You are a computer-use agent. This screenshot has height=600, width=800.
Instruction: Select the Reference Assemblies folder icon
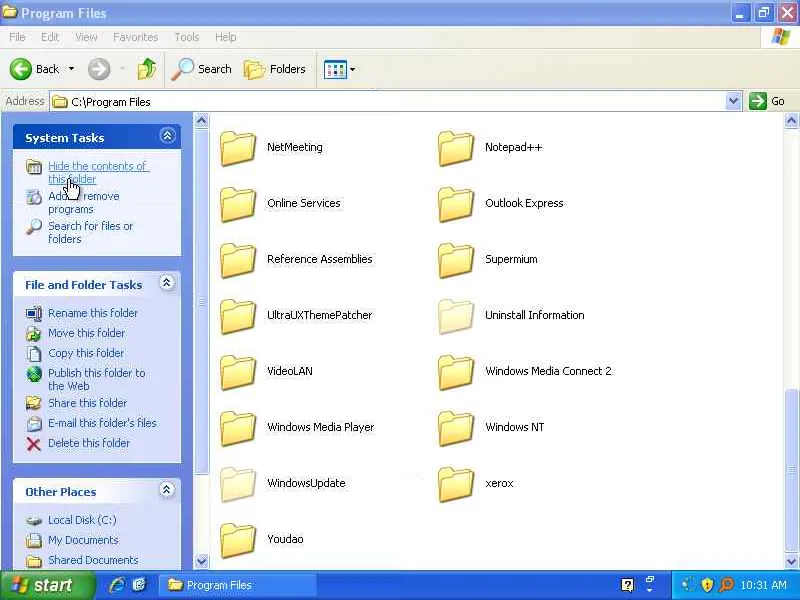pos(238,260)
